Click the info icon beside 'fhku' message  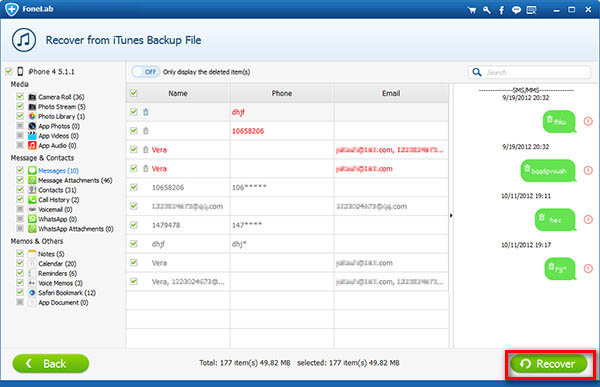coord(588,121)
